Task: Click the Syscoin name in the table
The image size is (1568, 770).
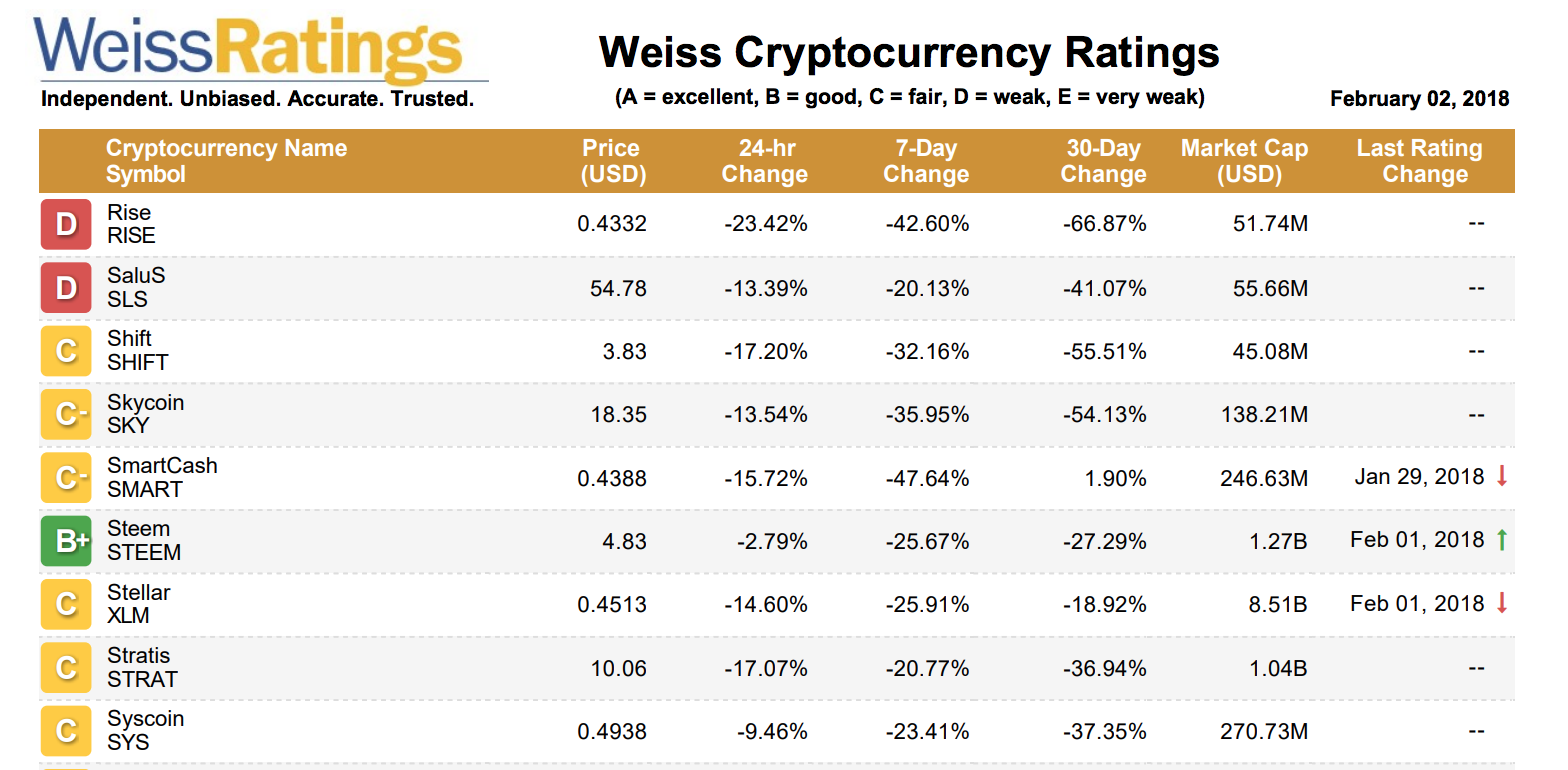Action: pos(146,719)
